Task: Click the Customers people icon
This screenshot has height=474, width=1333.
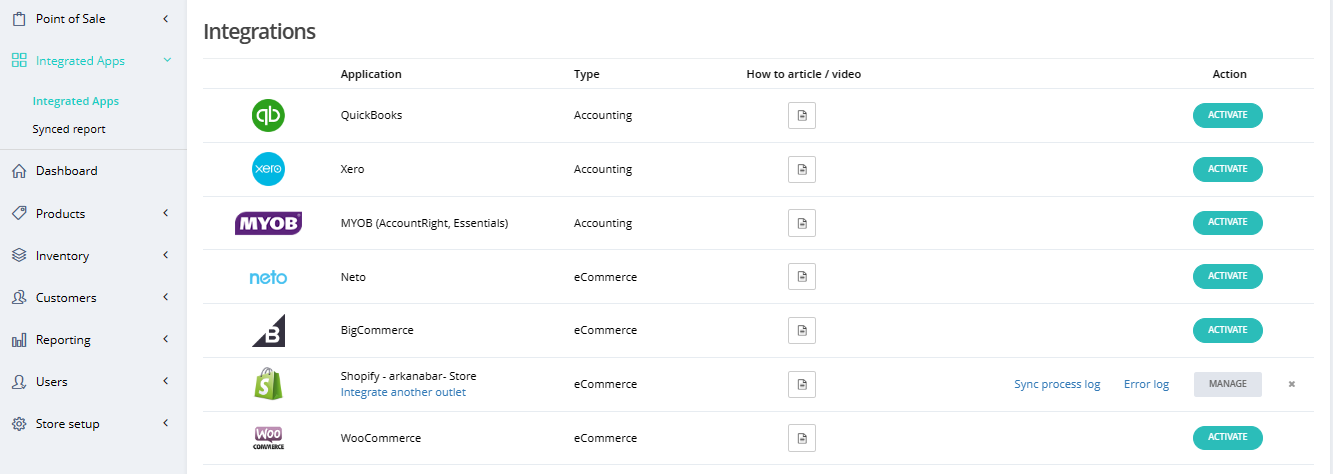Action: point(19,298)
